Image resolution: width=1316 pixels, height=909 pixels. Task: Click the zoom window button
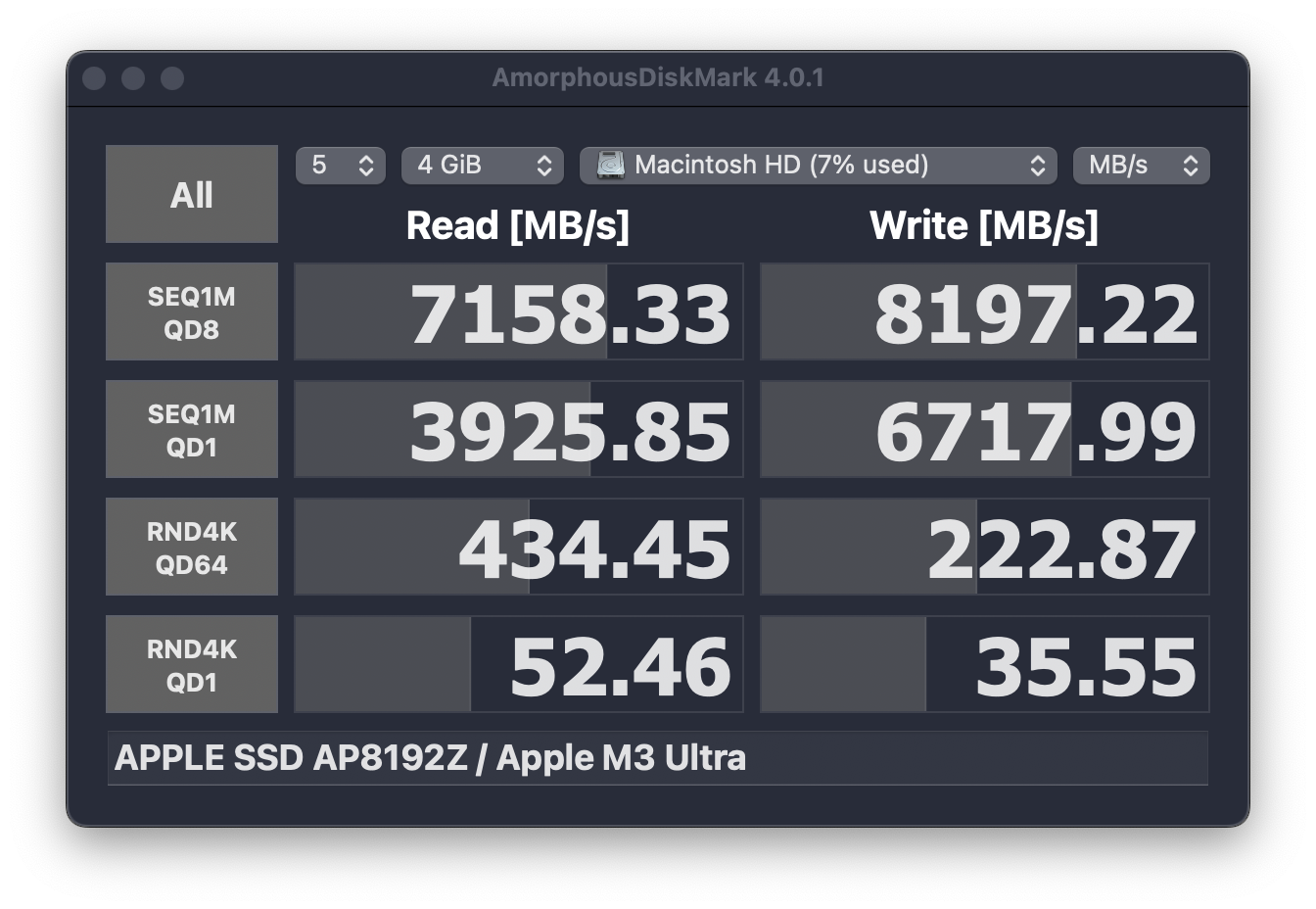172,78
